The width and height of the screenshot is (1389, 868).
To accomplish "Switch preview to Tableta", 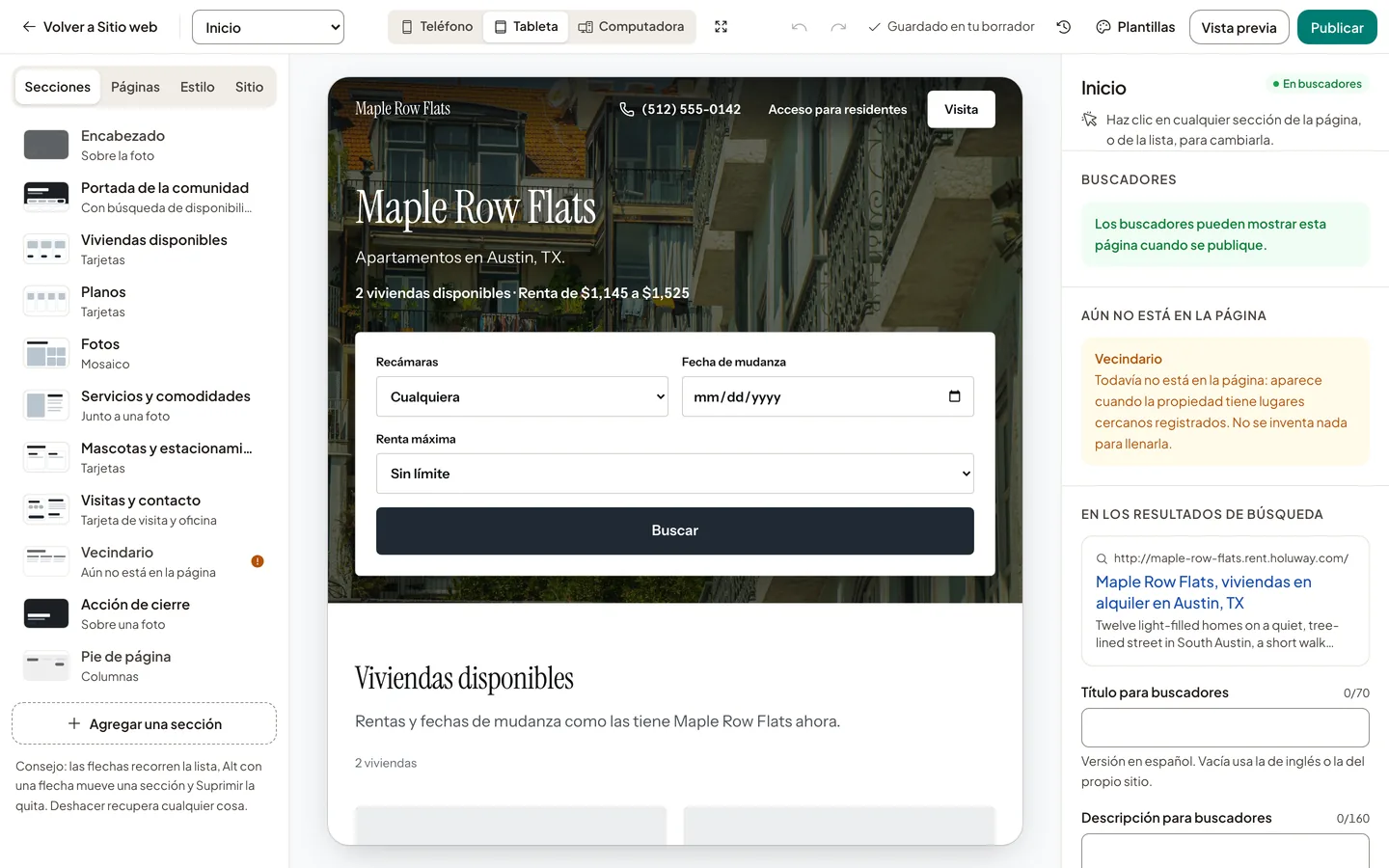I will (526, 27).
